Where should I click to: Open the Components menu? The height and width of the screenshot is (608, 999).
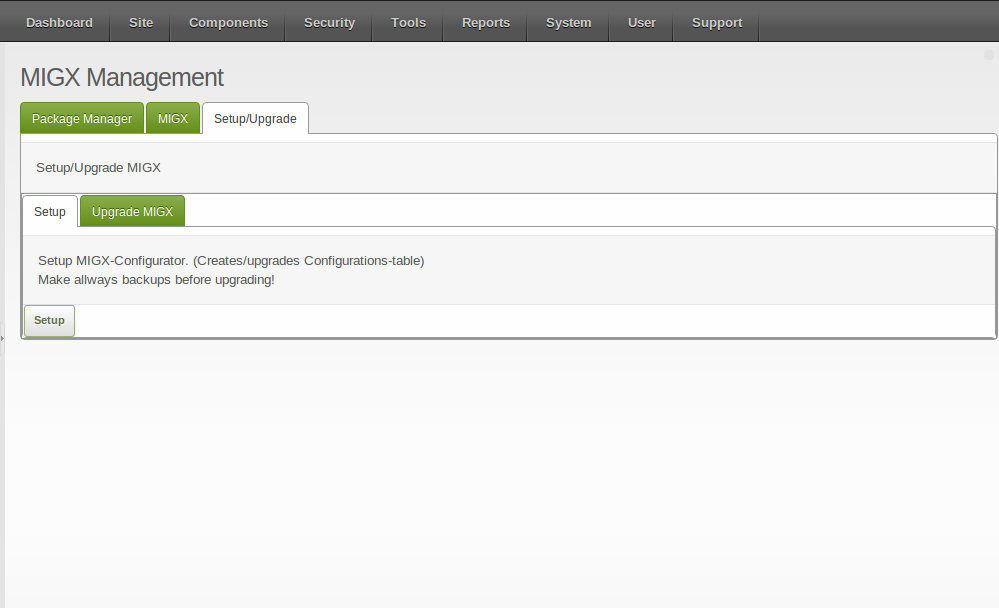(228, 23)
